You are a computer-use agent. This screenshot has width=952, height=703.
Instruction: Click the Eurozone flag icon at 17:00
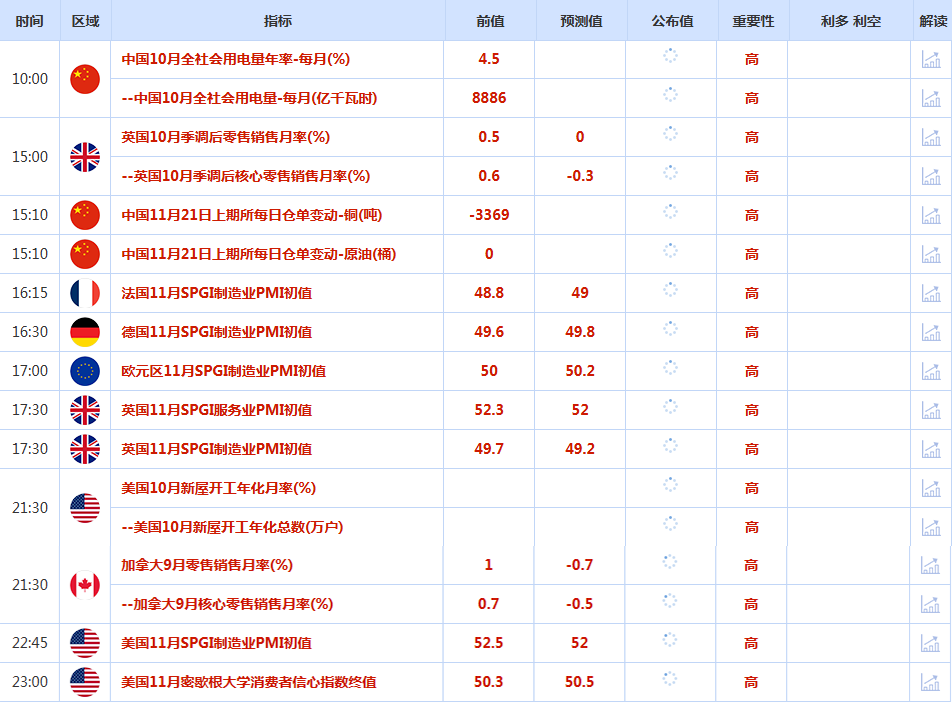(x=85, y=371)
